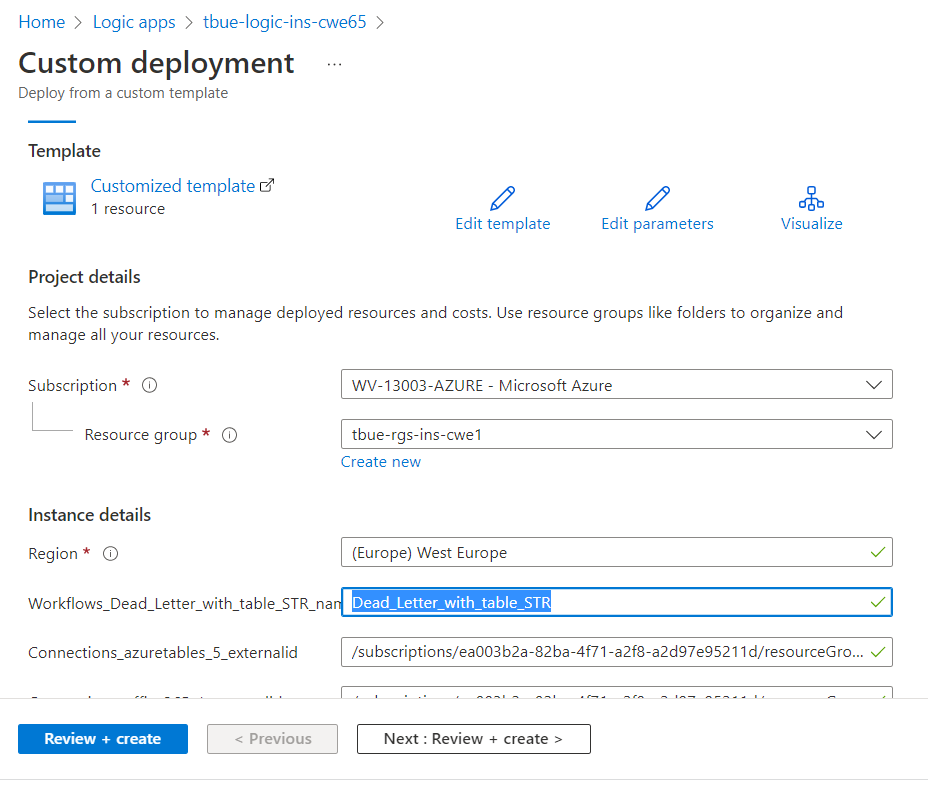The width and height of the screenshot is (928, 785).
Task: Focus the Workflows_Dead_Letter_with_table_STR name input
Action: (617, 602)
